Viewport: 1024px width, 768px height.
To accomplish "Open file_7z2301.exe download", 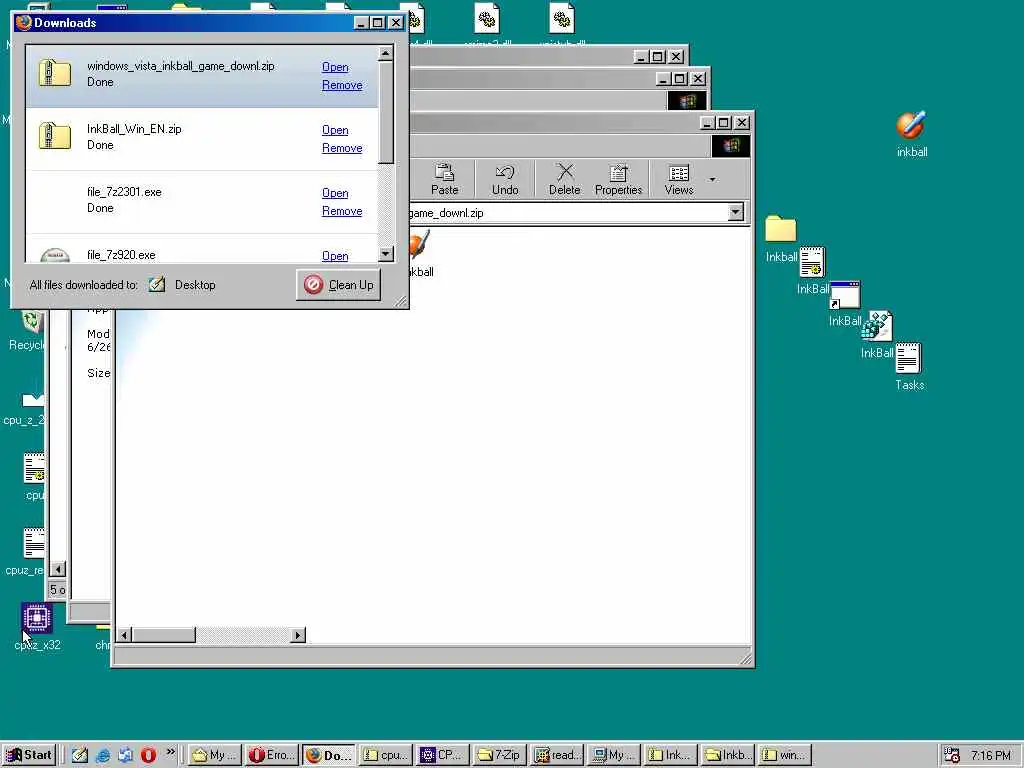I will tap(335, 193).
